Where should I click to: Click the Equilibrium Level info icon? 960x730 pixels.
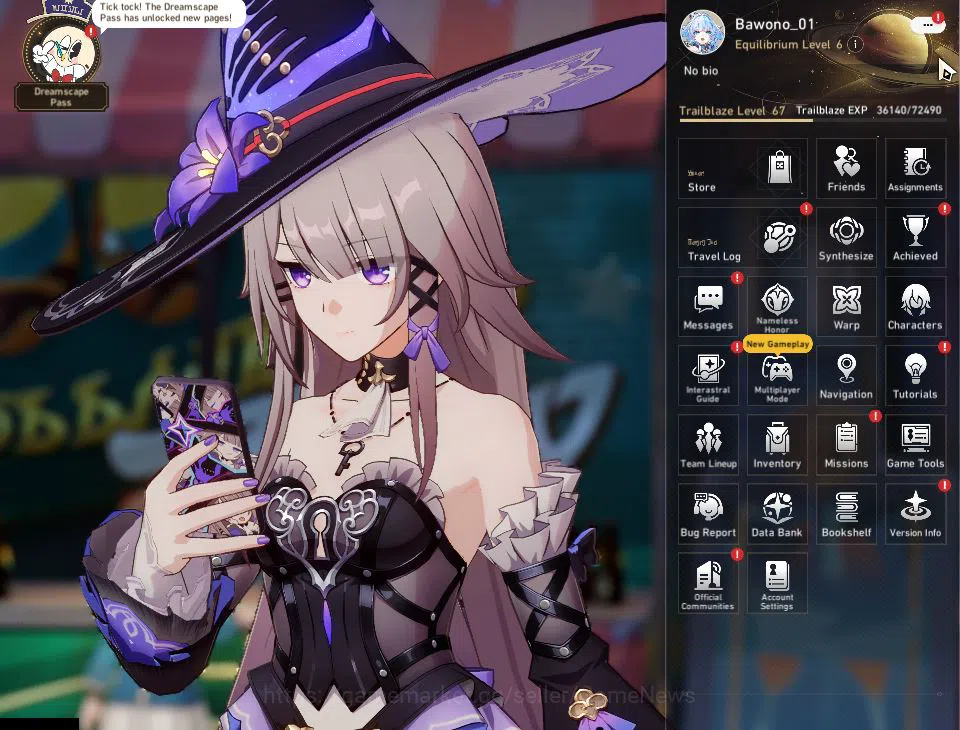pyautogui.click(x=855, y=45)
